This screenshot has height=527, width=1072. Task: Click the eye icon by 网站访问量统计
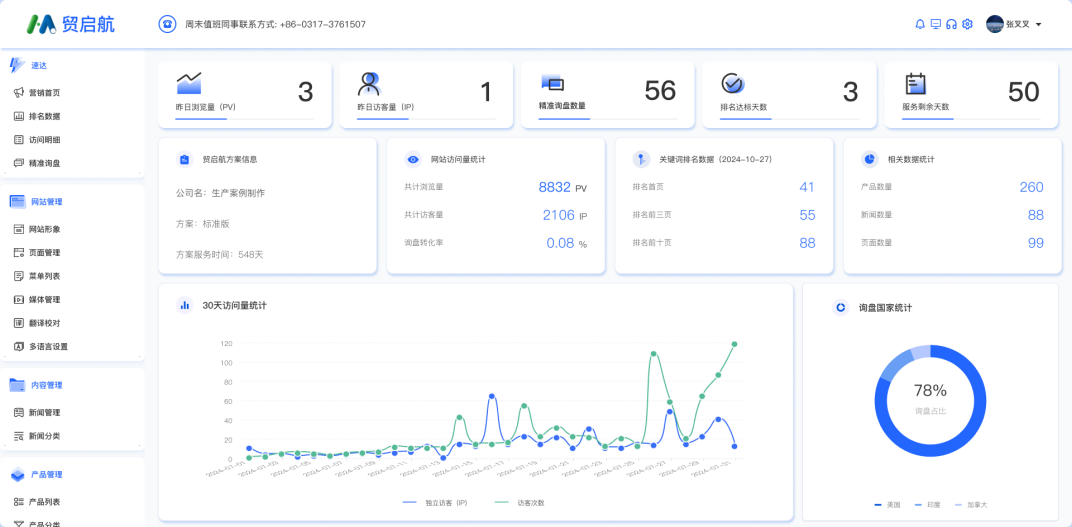click(x=413, y=159)
